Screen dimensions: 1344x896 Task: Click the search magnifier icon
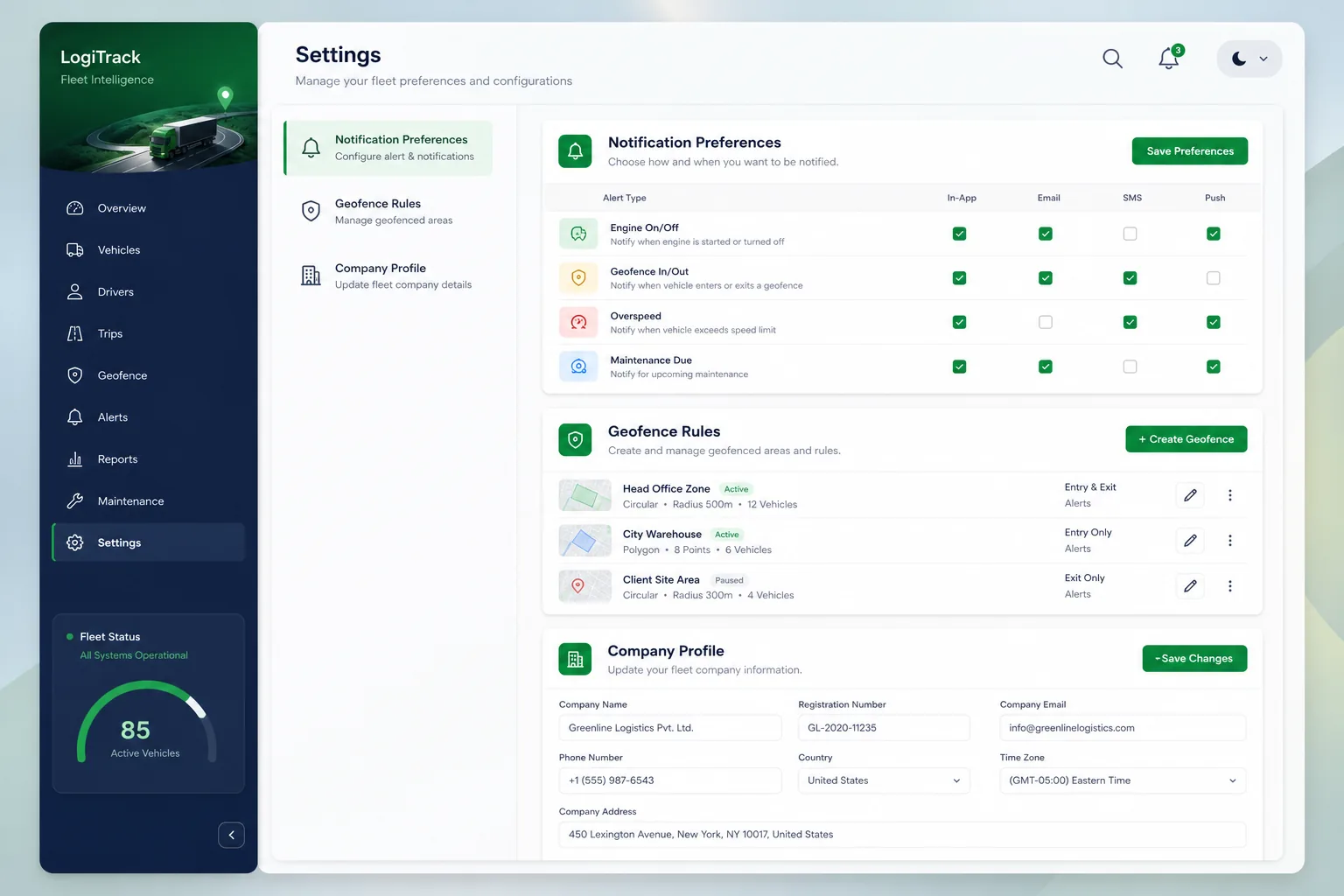[1112, 59]
